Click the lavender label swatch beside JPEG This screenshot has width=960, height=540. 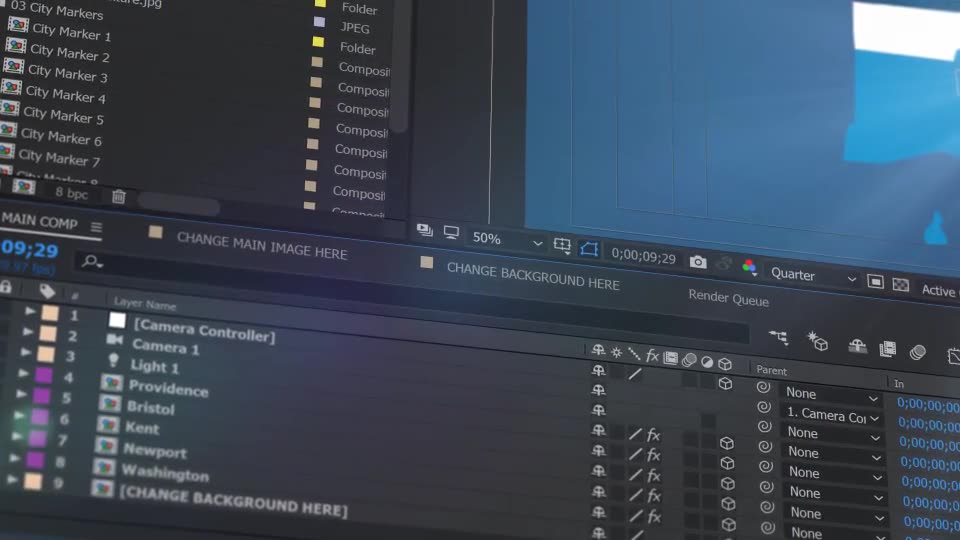click(x=320, y=22)
